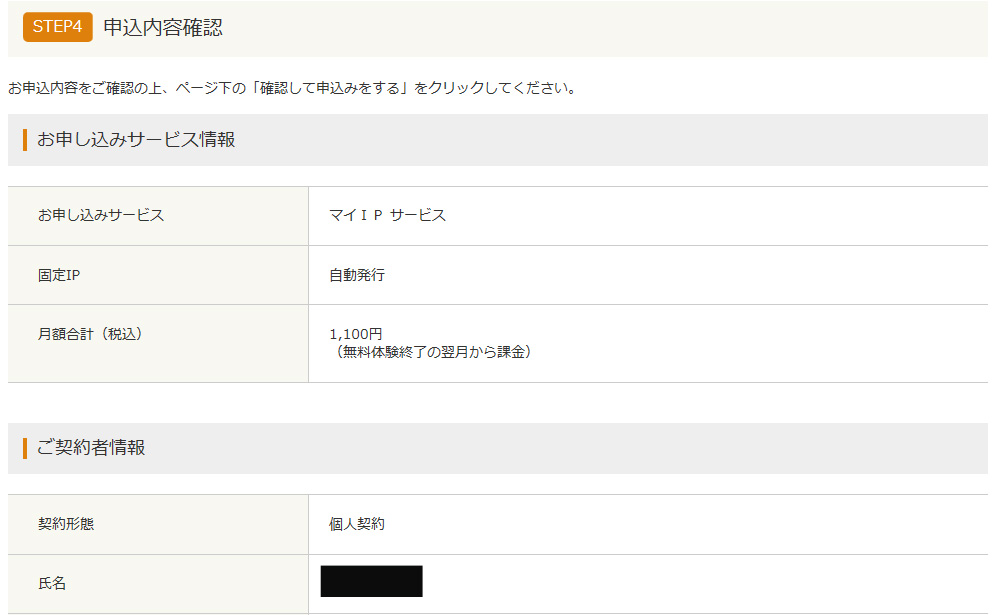The width and height of the screenshot is (992, 615).
Task: Click the 月額合計（税込） label
Action: pos(90,334)
